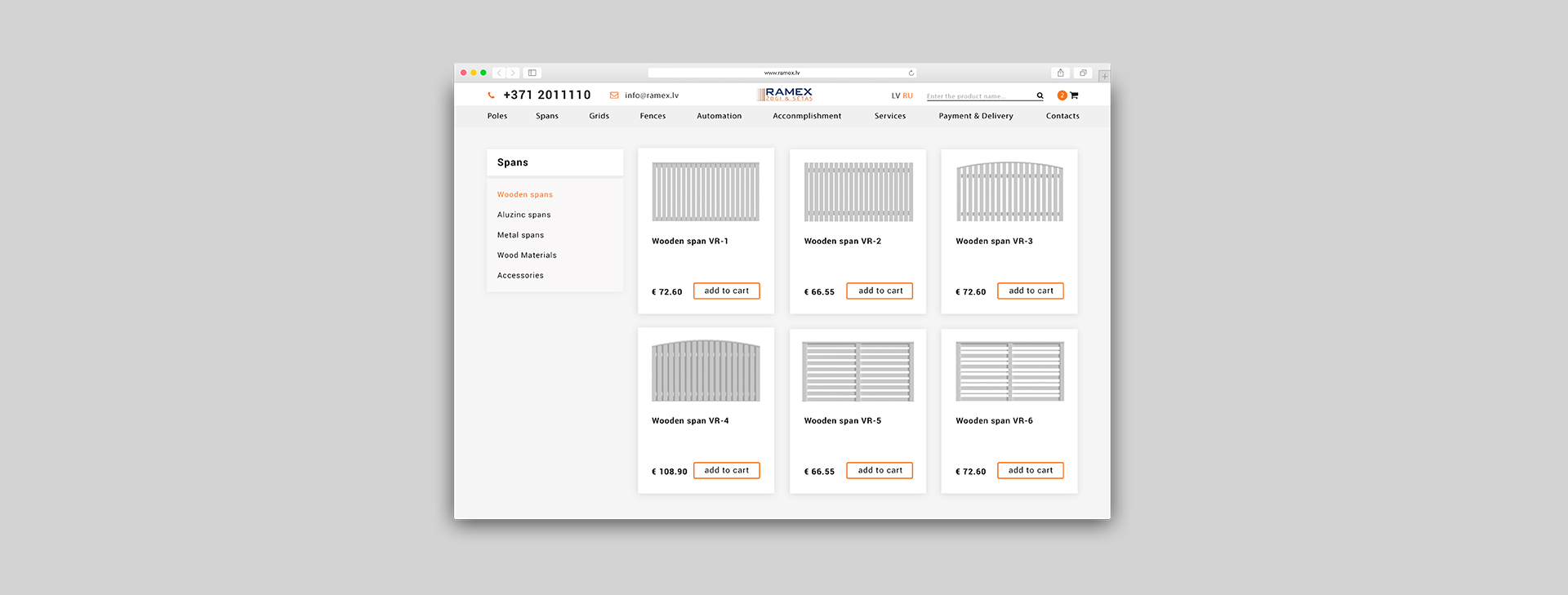1568x595 pixels.
Task: Click the Spans sidebar heading
Action: pyautogui.click(x=513, y=162)
